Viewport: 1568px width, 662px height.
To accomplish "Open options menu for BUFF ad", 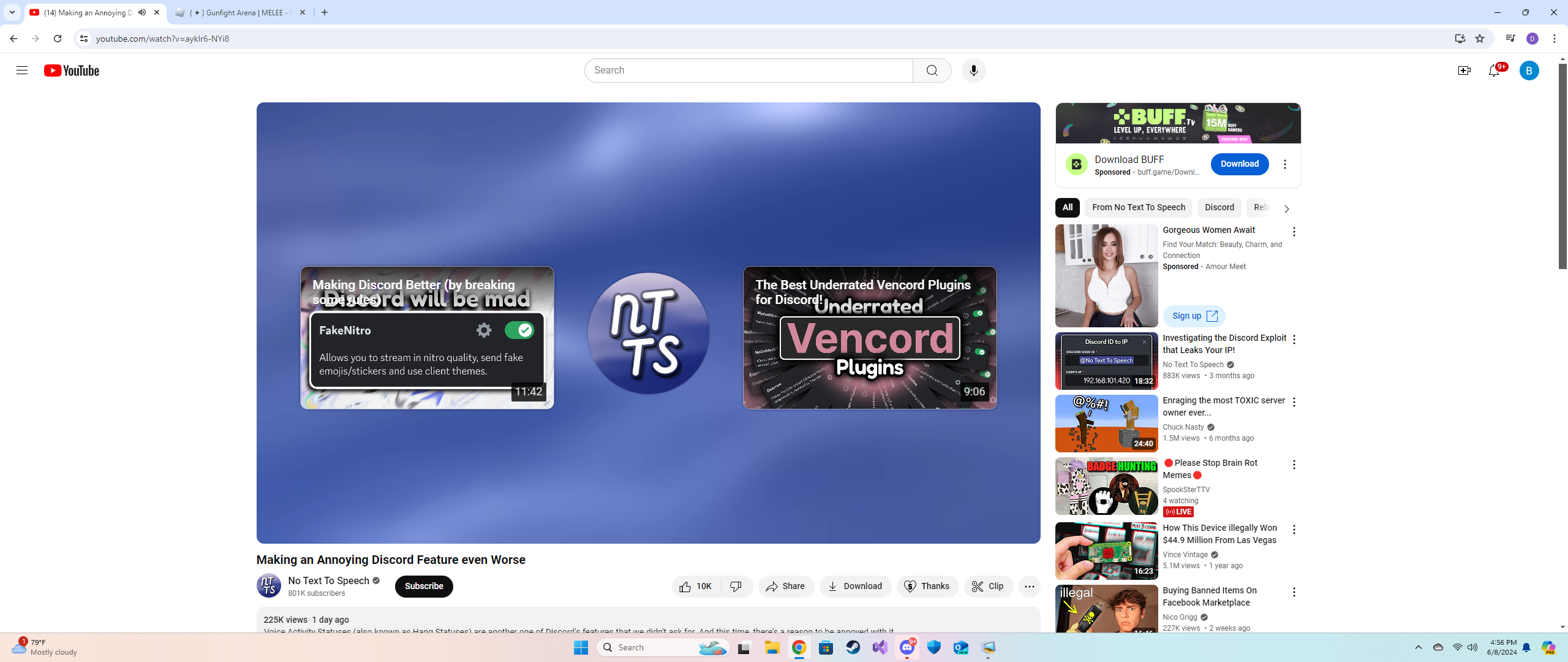I will (x=1285, y=164).
